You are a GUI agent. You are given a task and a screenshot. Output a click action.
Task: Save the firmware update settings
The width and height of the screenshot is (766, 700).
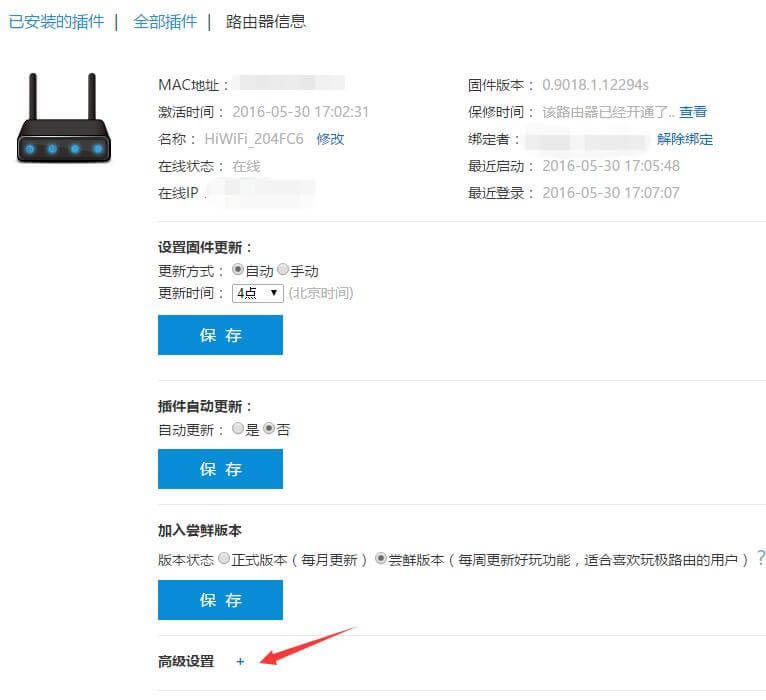pos(220,335)
